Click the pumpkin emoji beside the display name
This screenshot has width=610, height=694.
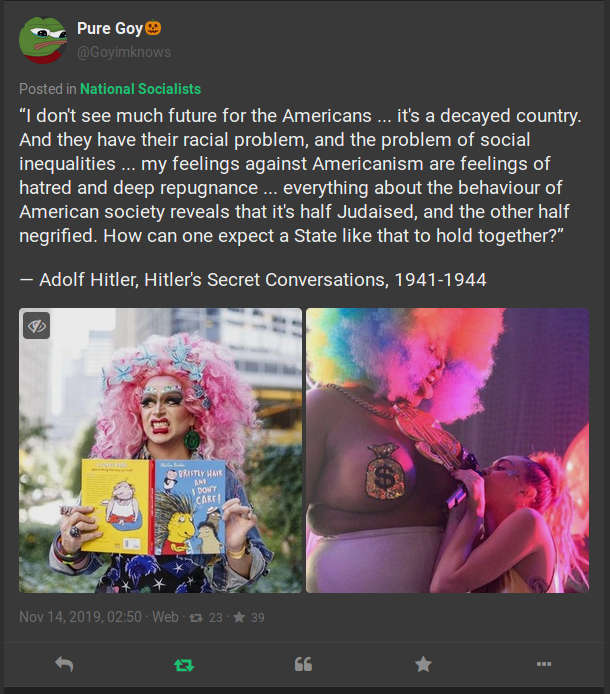coord(153,28)
